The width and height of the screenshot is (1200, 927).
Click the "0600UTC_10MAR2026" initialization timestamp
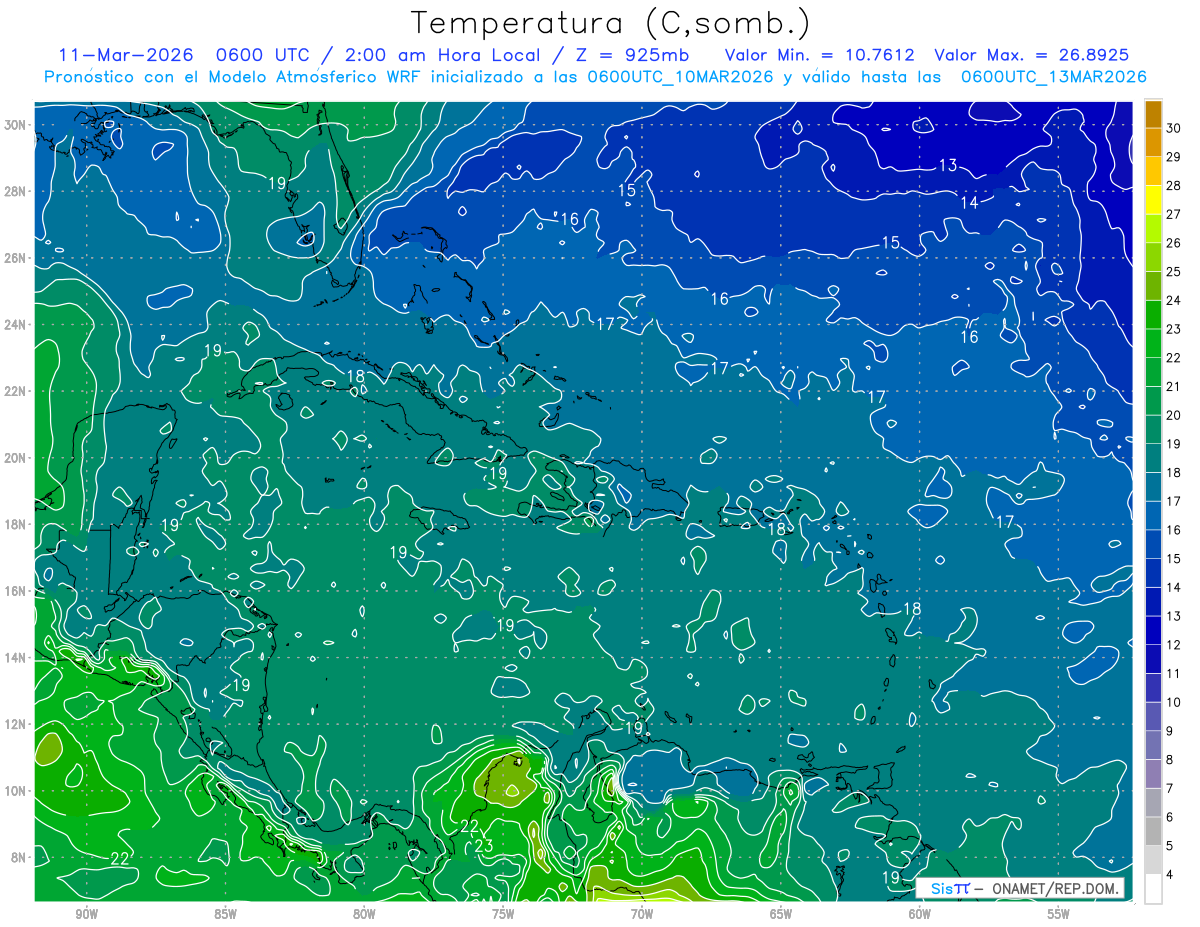pyautogui.click(x=679, y=77)
